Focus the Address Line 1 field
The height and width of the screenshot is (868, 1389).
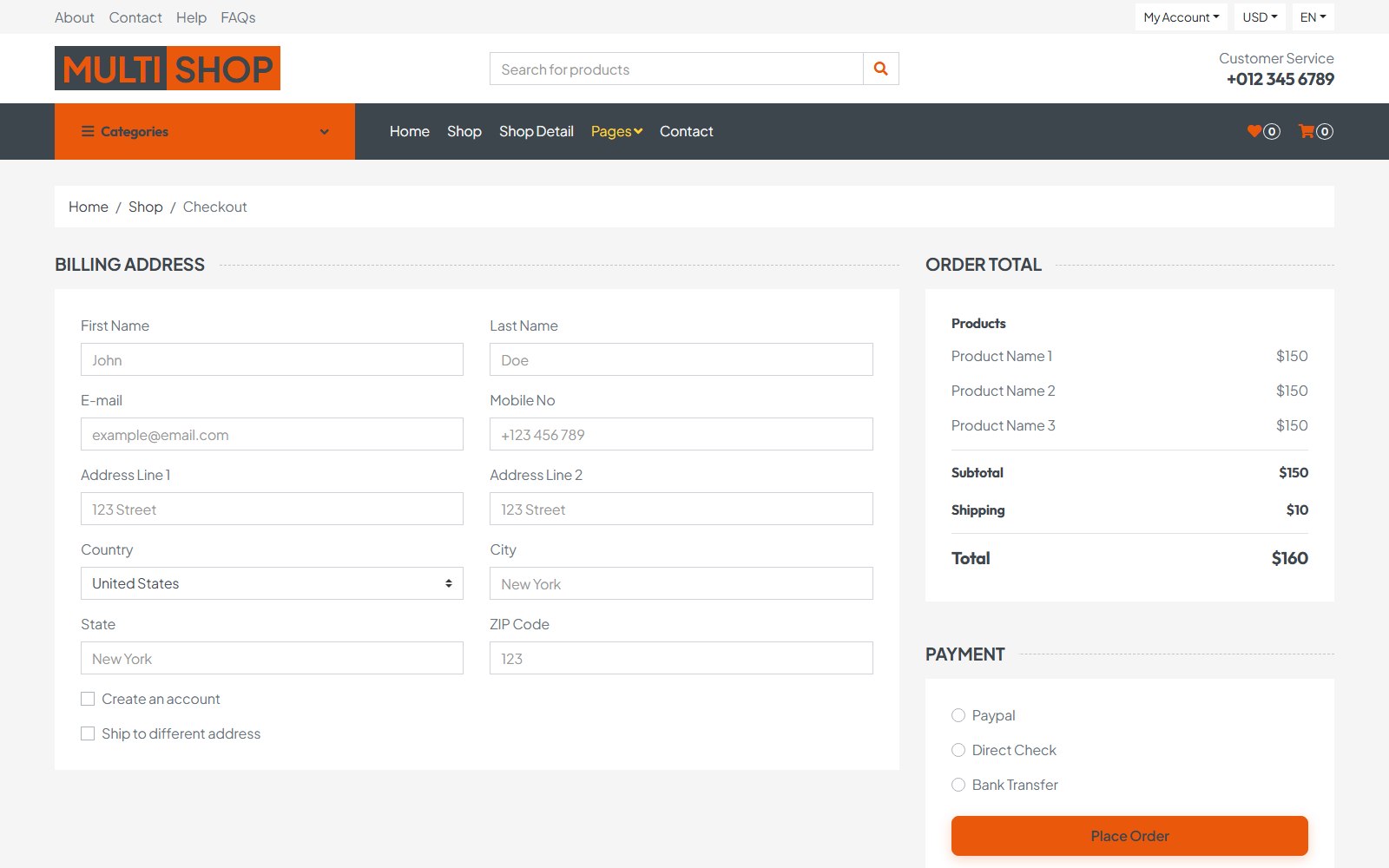[272, 509]
